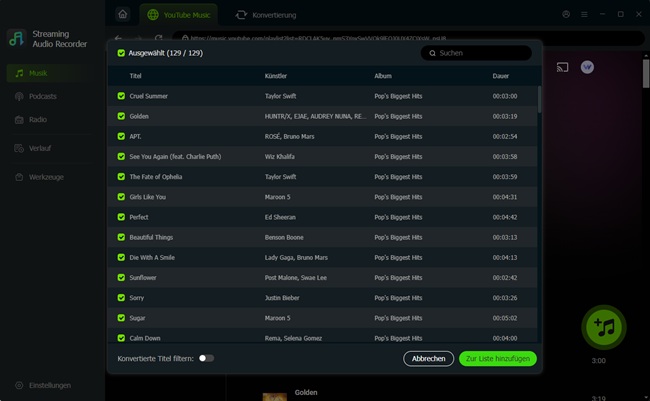The image size is (650, 401).
Task: Click artist Rema, Selena Gomez
Action: point(293,338)
